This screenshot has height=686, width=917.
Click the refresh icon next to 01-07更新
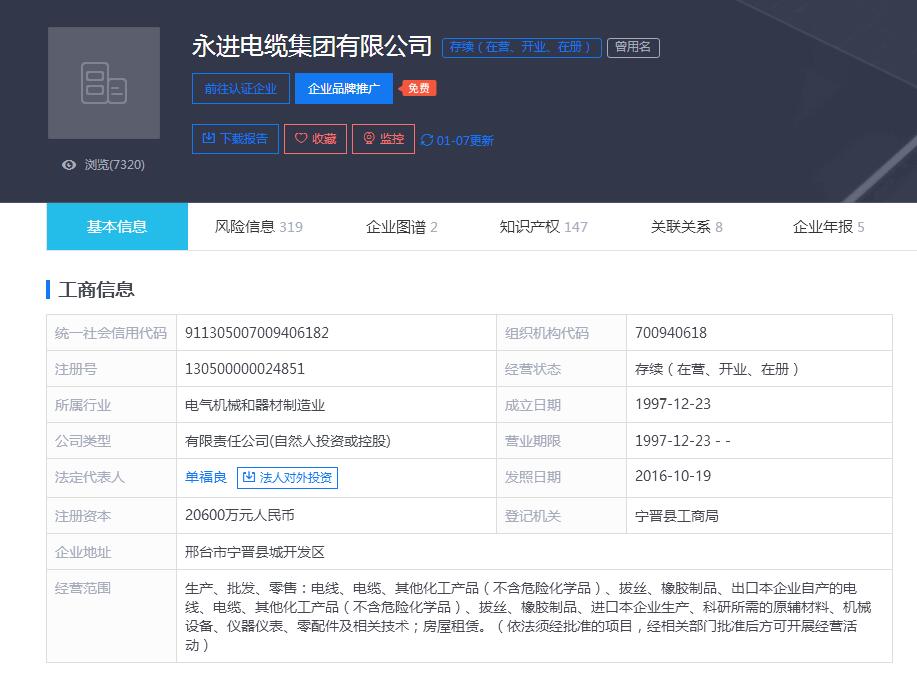click(427, 141)
